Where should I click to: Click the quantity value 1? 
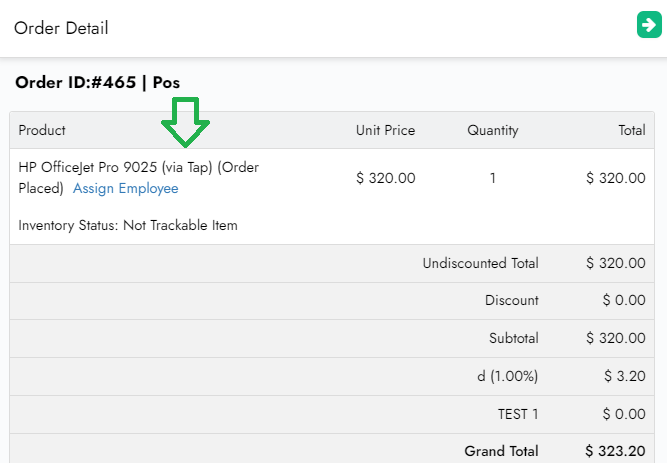(x=492, y=178)
